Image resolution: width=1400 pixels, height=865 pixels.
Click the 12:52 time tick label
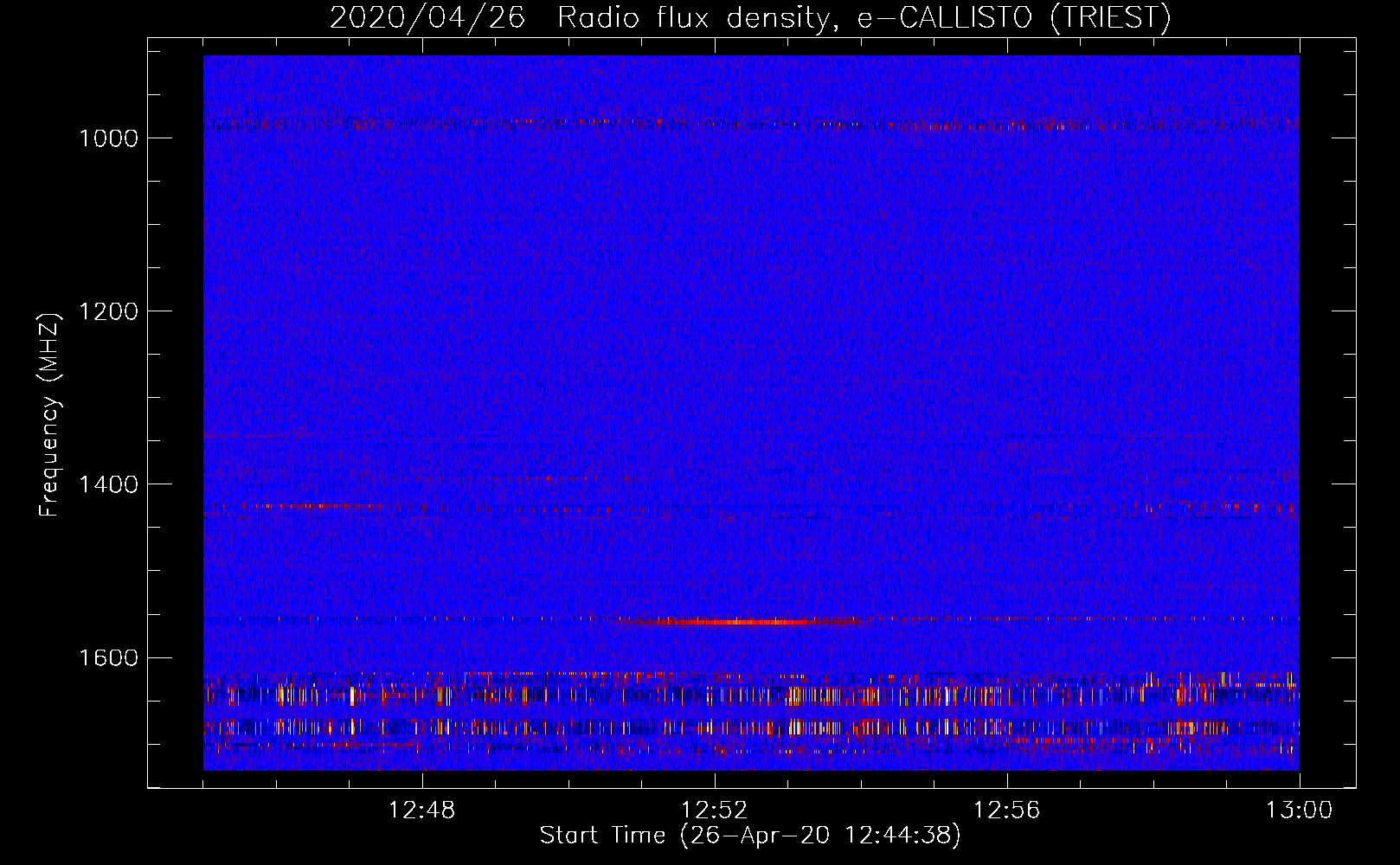(x=714, y=811)
